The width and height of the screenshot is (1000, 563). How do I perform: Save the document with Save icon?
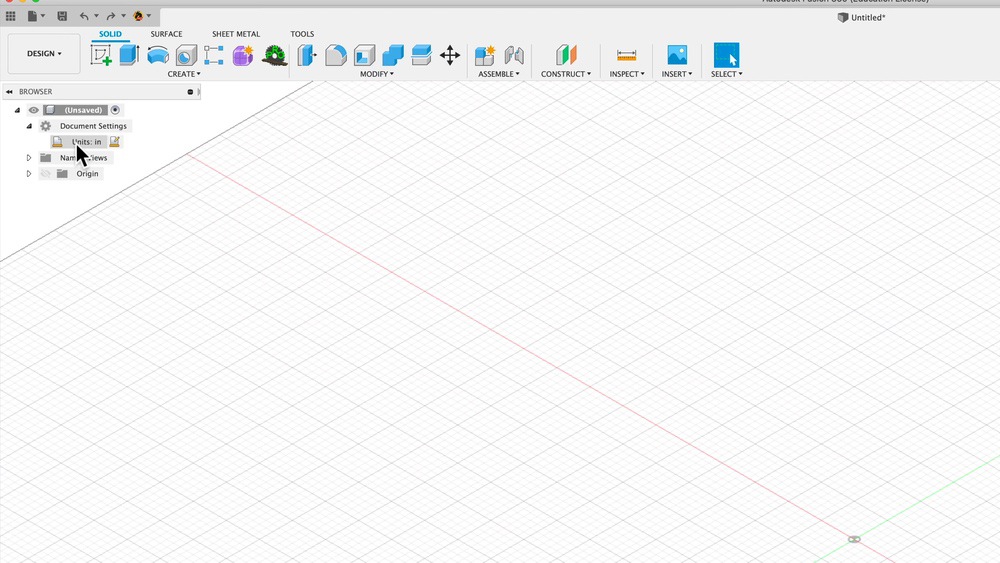click(62, 16)
